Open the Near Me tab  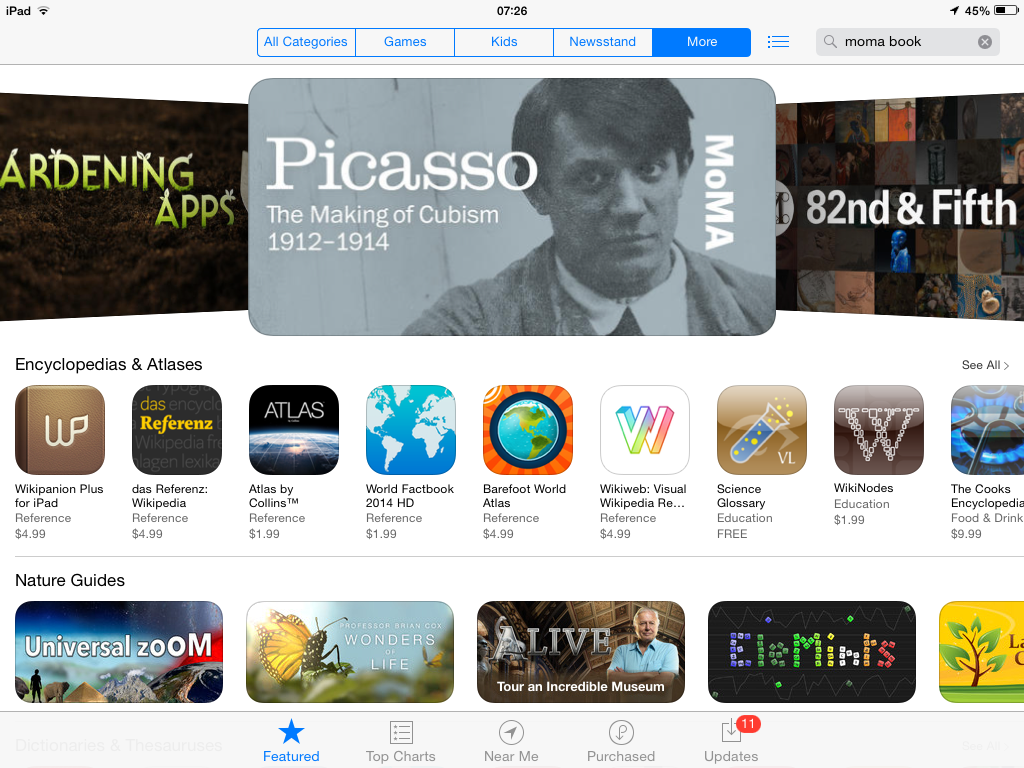point(511,742)
